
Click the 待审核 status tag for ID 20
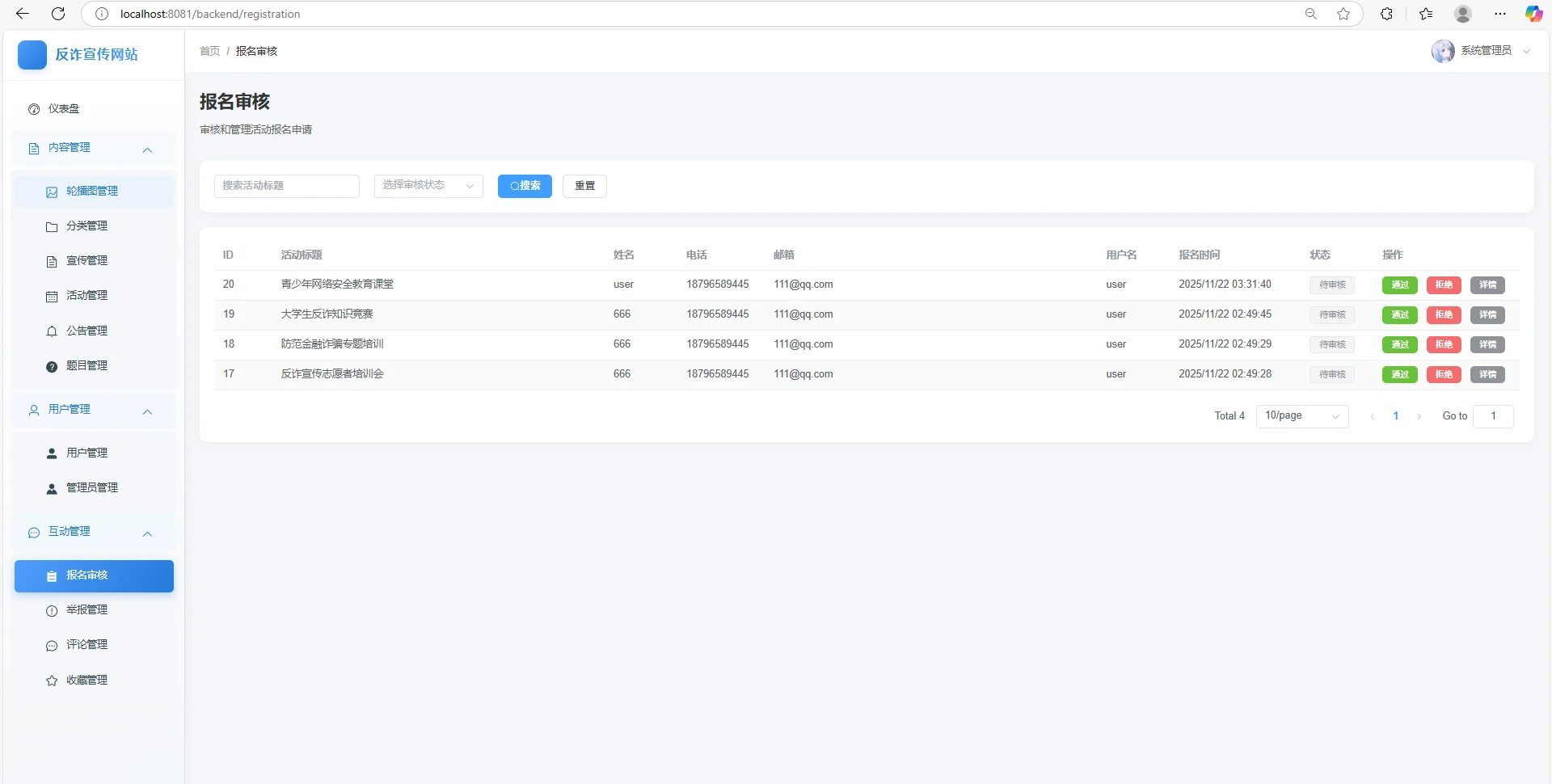point(1332,285)
